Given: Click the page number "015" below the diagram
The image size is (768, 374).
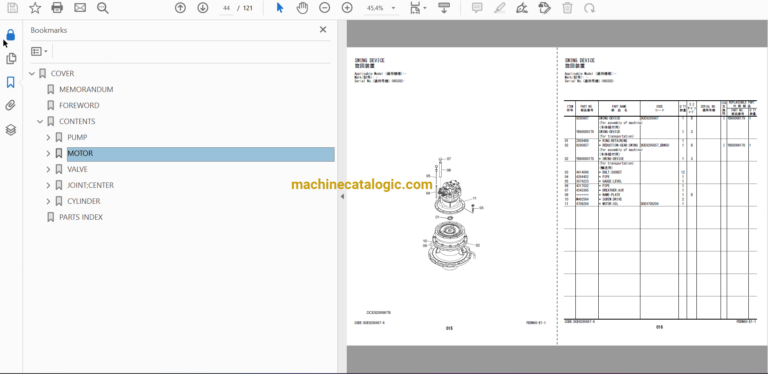Looking at the screenshot, I should [x=449, y=328].
